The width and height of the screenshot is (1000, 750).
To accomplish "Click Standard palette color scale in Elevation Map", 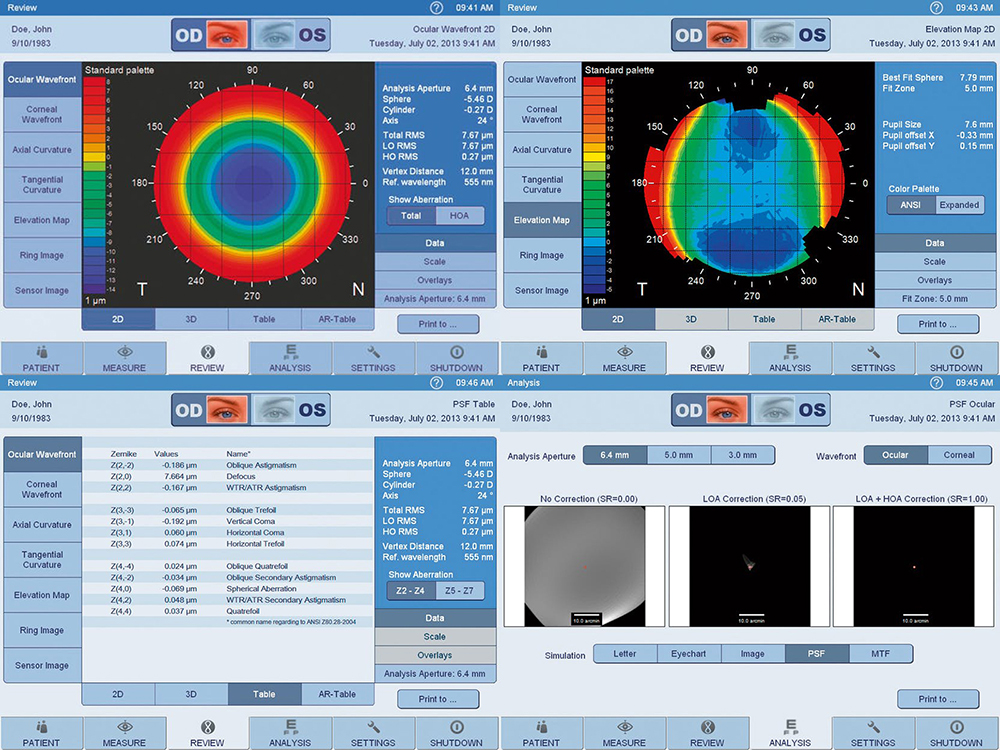I will pyautogui.click(x=594, y=185).
